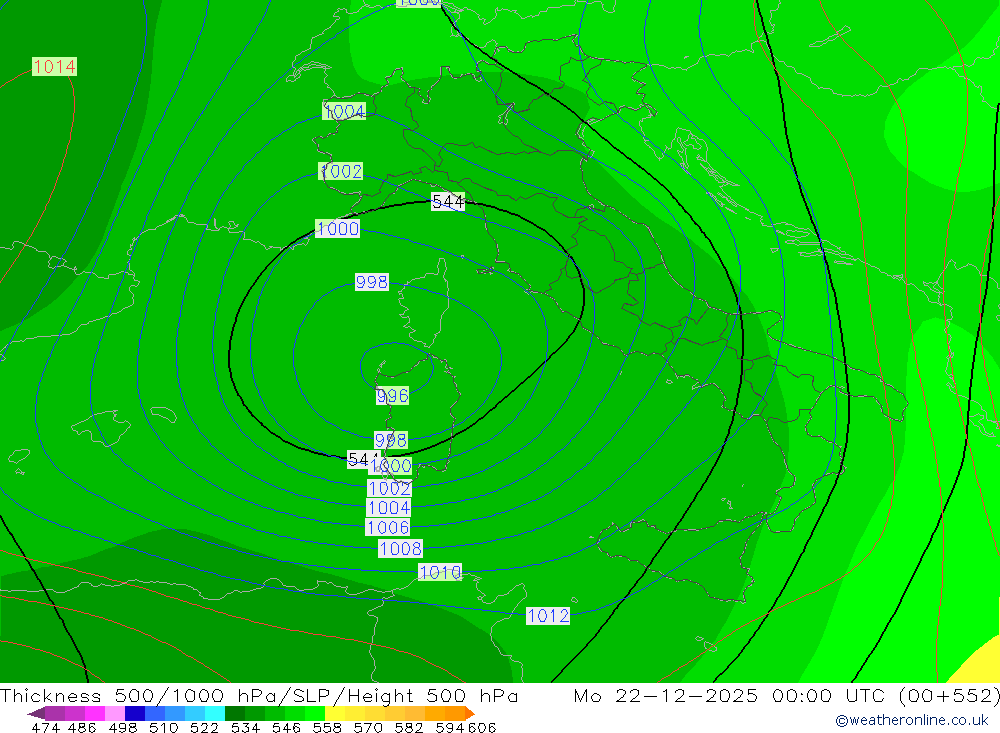Click the chart title 'Thickness 500/1000 hPa/SLP/Height 500 hPa'

point(259,695)
